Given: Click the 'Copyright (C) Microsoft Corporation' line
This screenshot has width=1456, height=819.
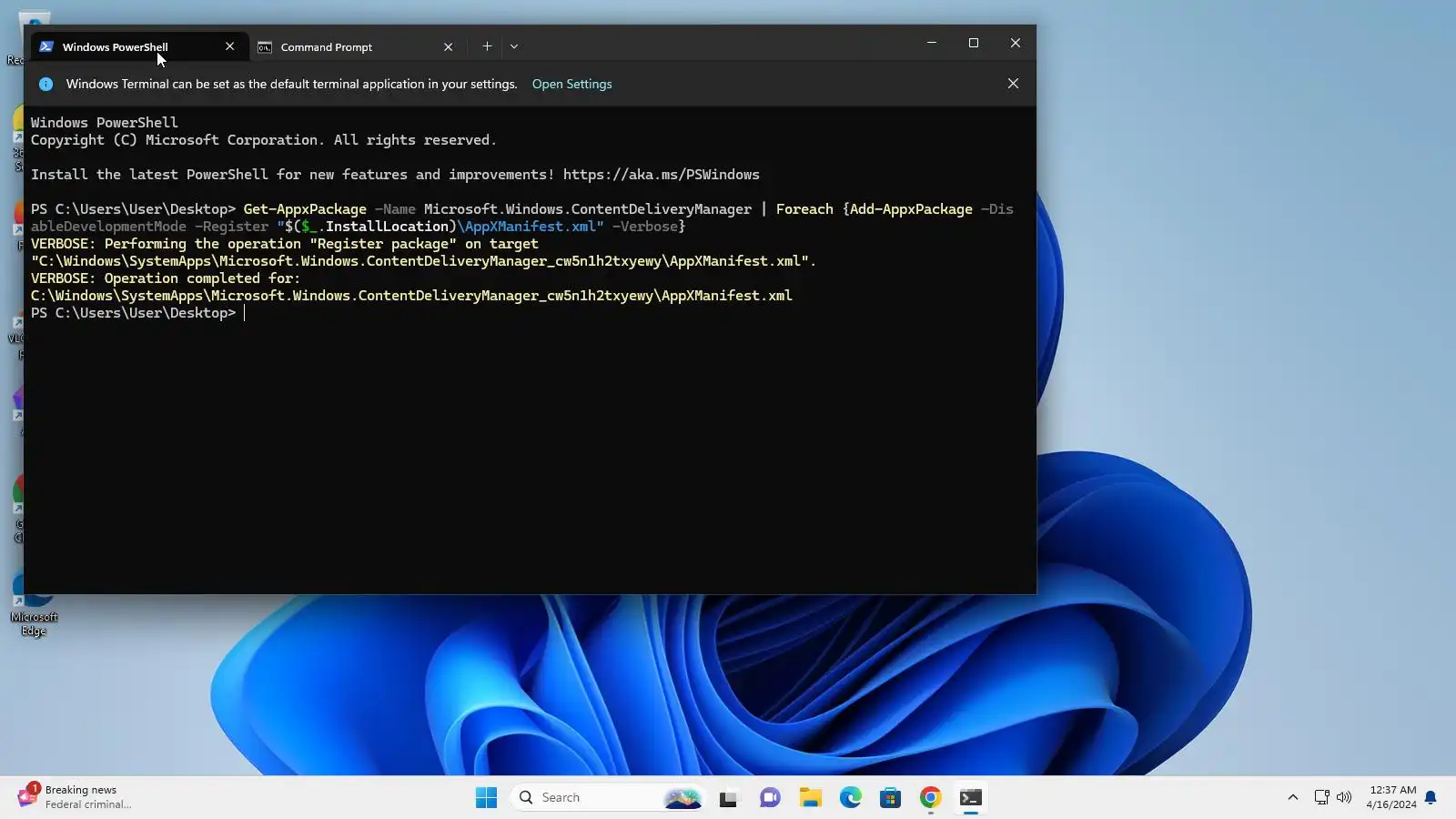Looking at the screenshot, I should tap(264, 140).
